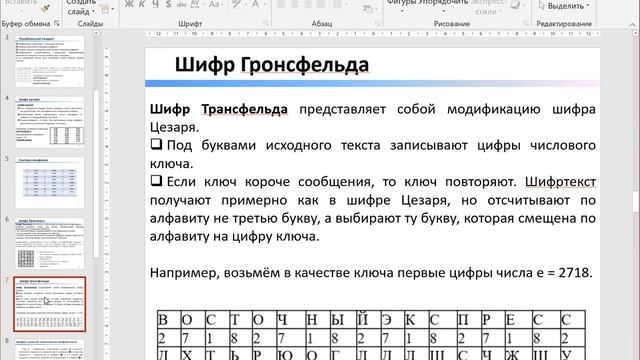
Task: Click the Создать слайд button
Action: [x=81, y=8]
